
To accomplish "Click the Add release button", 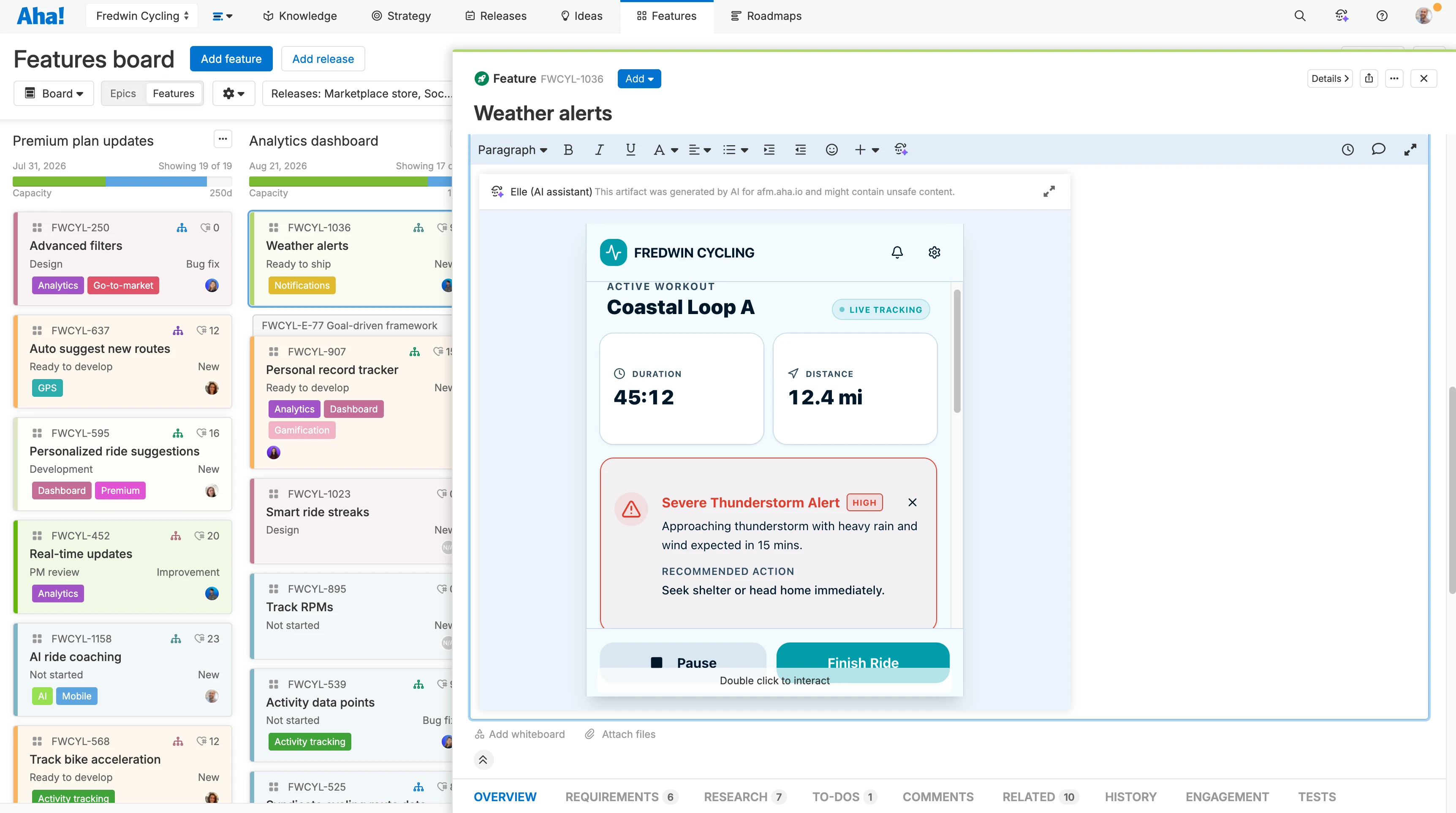I will pyautogui.click(x=323, y=59).
